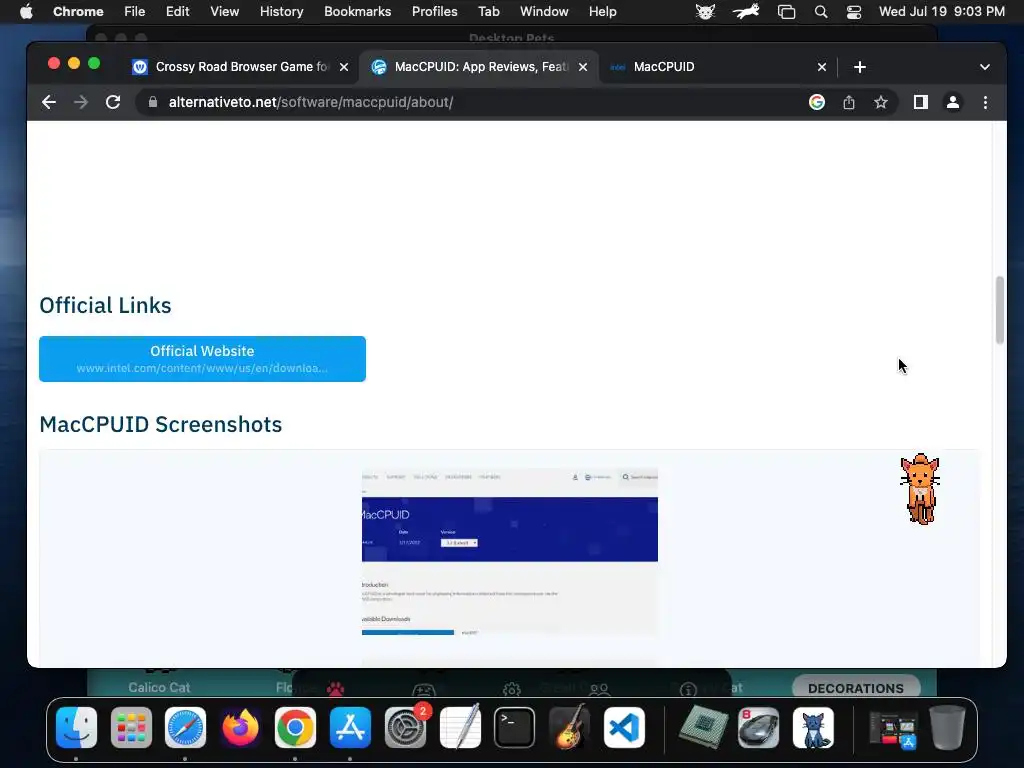The width and height of the screenshot is (1024, 768).
Task: Open the Bookmarks menu
Action: 357,12
